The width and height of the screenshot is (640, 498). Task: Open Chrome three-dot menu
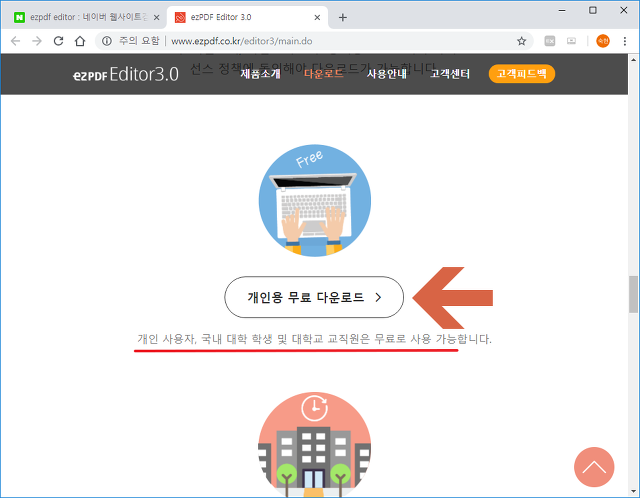(624, 41)
